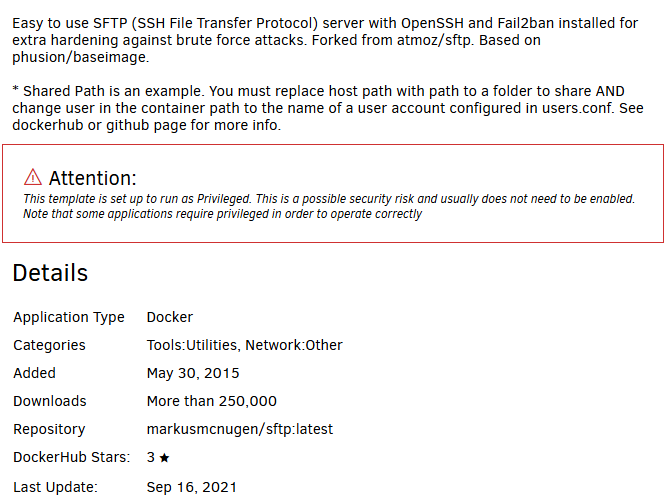The width and height of the screenshot is (668, 504).
Task: Click the Categories label
Action: 49,345
